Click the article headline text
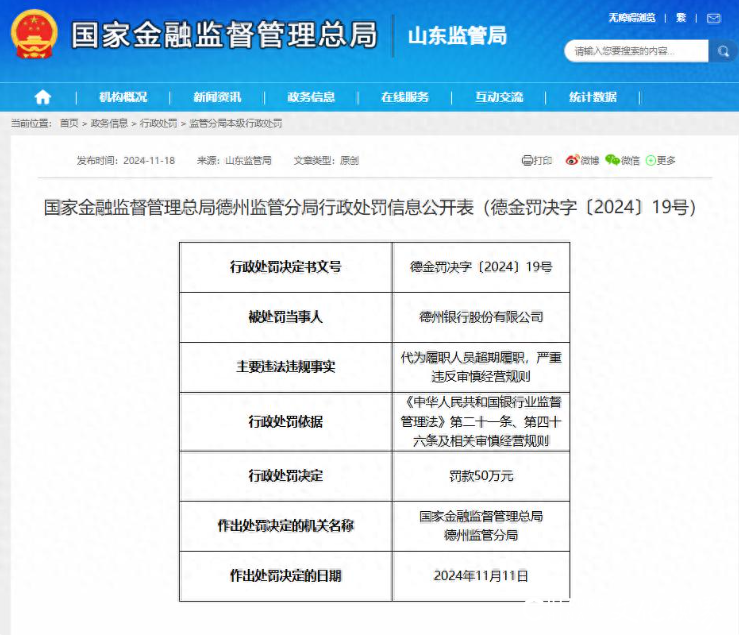739x641 pixels. pyautogui.click(x=370, y=207)
